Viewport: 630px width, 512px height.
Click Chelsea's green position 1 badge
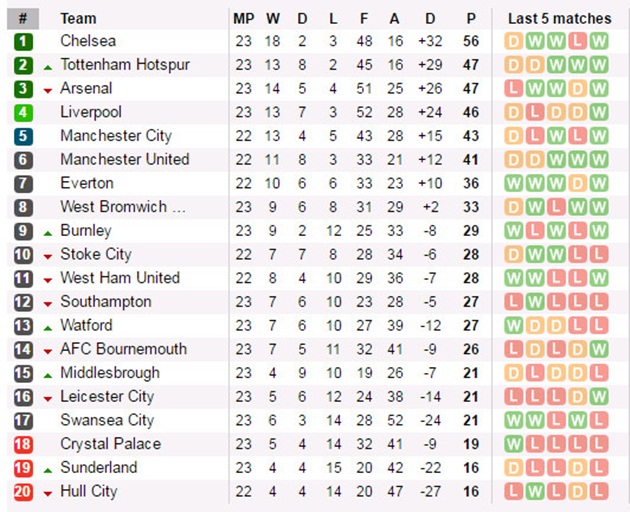pyautogui.click(x=23, y=41)
